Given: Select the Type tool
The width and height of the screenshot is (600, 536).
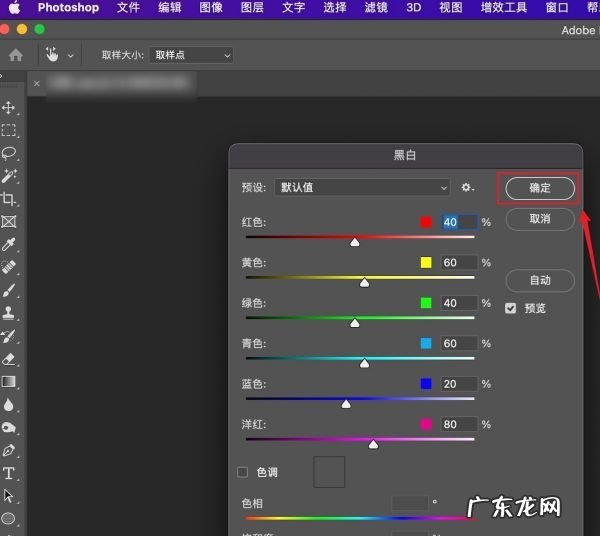Looking at the screenshot, I should [9, 473].
